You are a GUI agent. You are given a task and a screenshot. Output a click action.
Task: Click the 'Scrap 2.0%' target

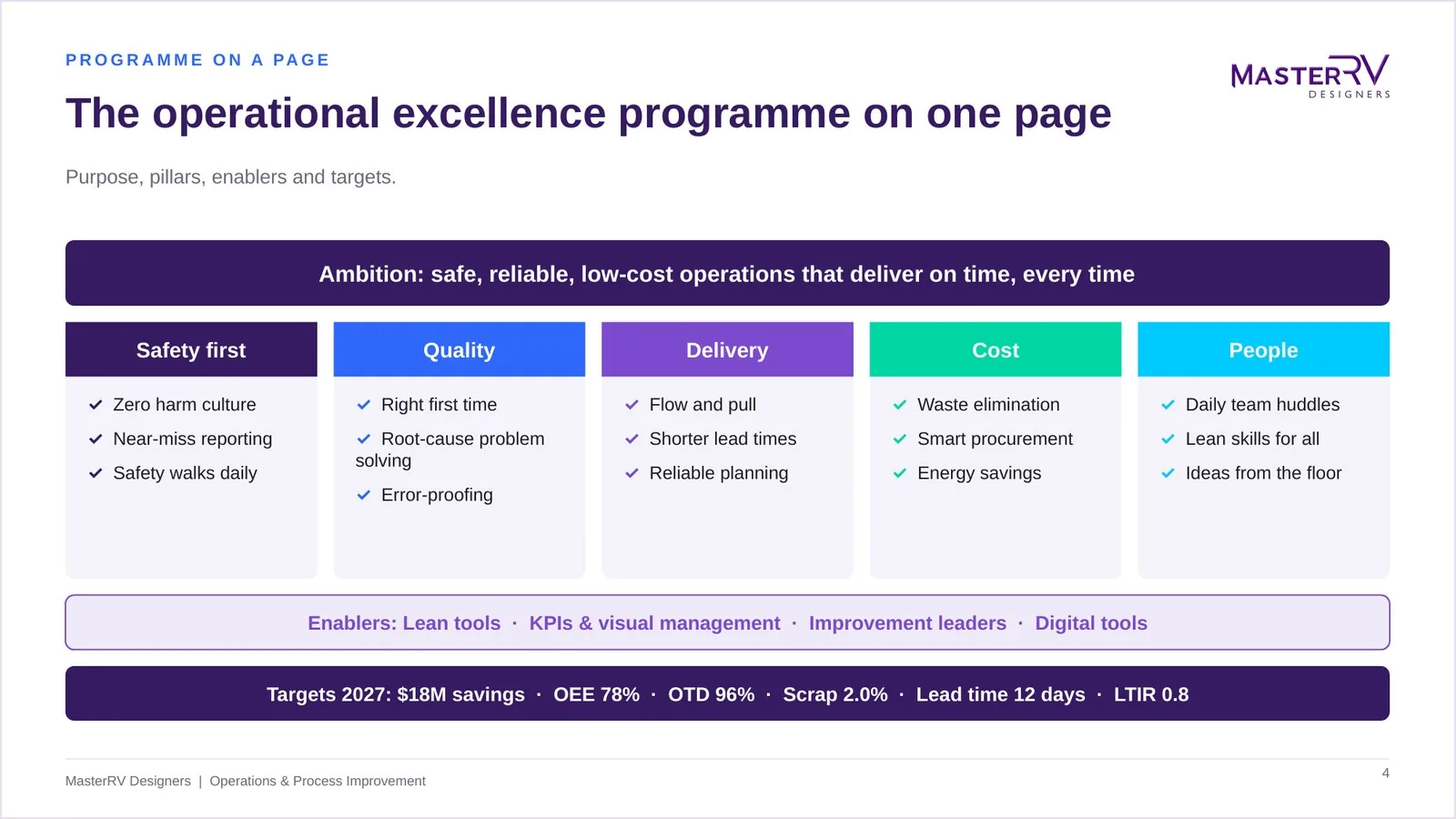(835, 694)
